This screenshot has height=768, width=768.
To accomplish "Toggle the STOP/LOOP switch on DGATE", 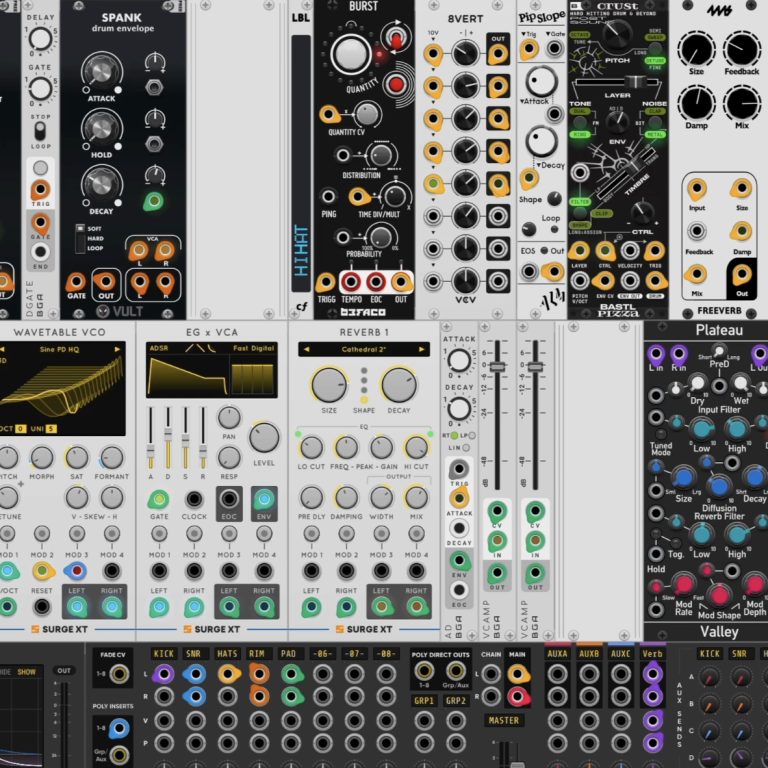I will coord(40,131).
